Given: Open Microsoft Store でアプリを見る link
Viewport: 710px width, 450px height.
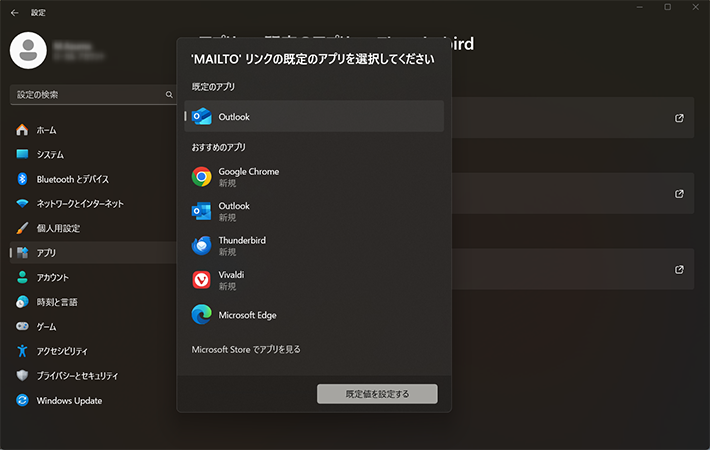Looking at the screenshot, I should 246,349.
